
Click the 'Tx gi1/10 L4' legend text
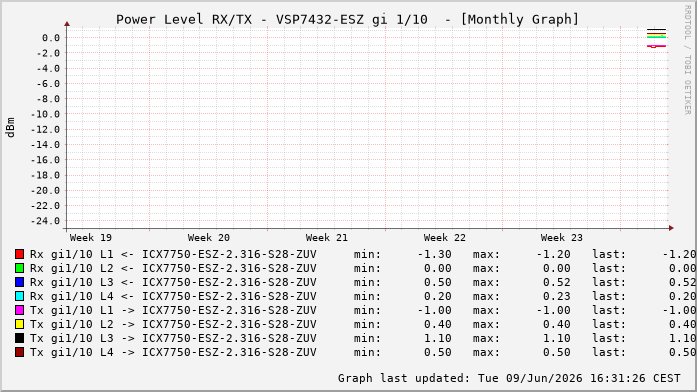[x=72, y=352]
